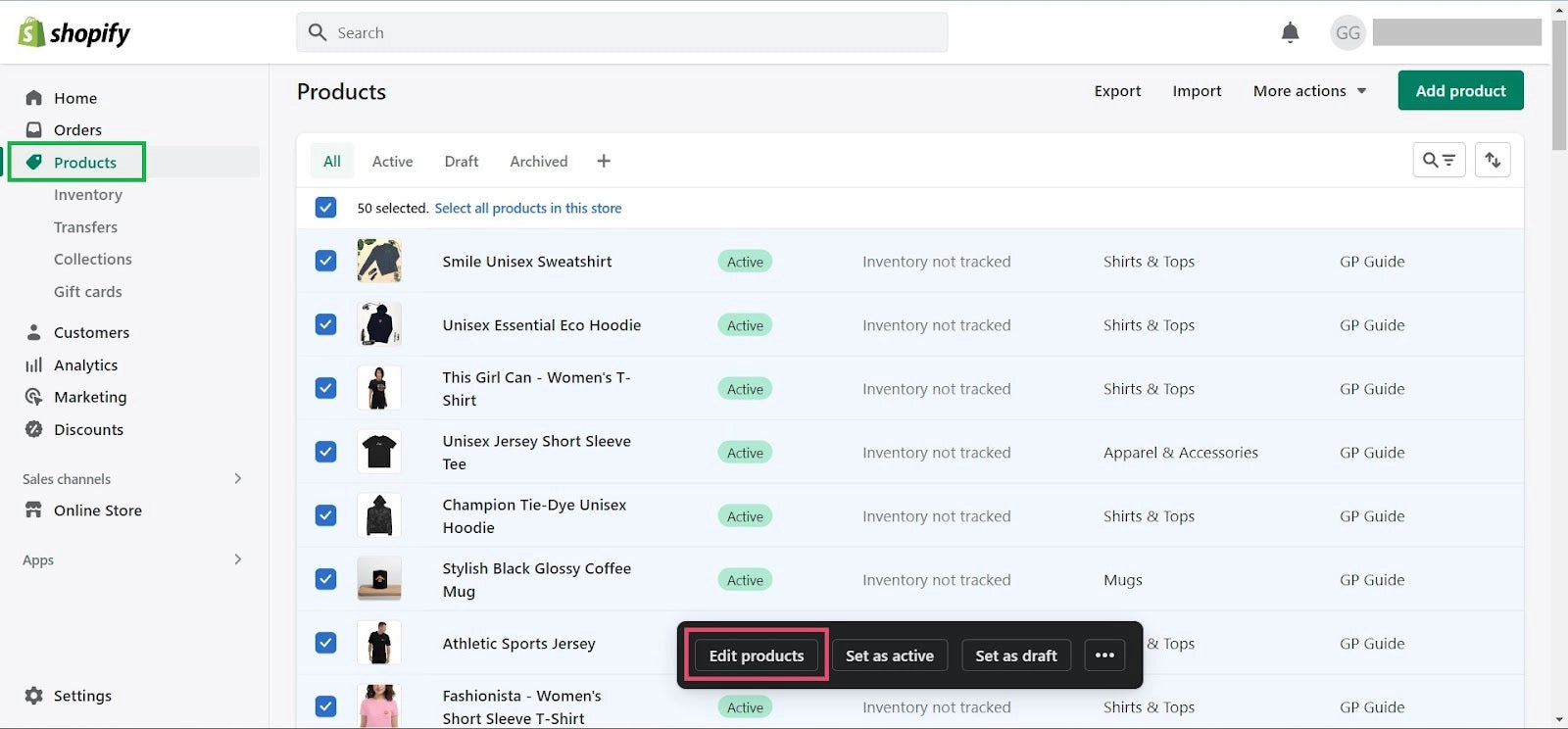Viewport: 1568px width, 729px height.
Task: Click the page vertical scrollbar thumb
Action: click(1559, 85)
